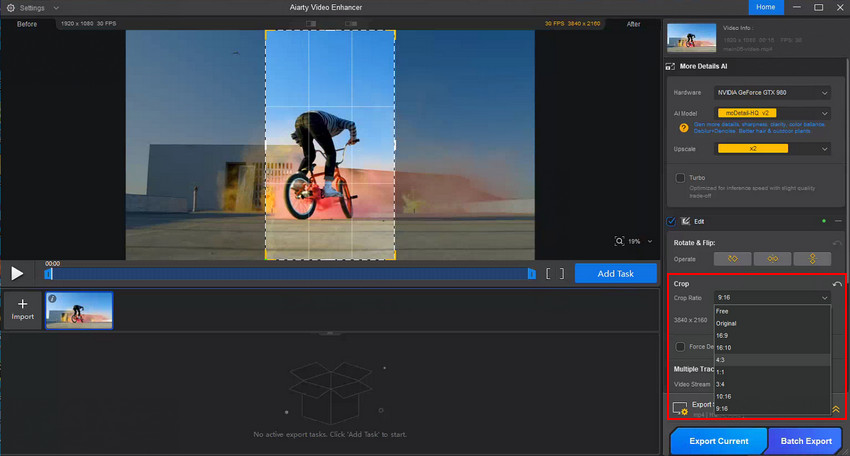Go to the Home tab
The height and width of the screenshot is (456, 850).
pyautogui.click(x=765, y=7)
